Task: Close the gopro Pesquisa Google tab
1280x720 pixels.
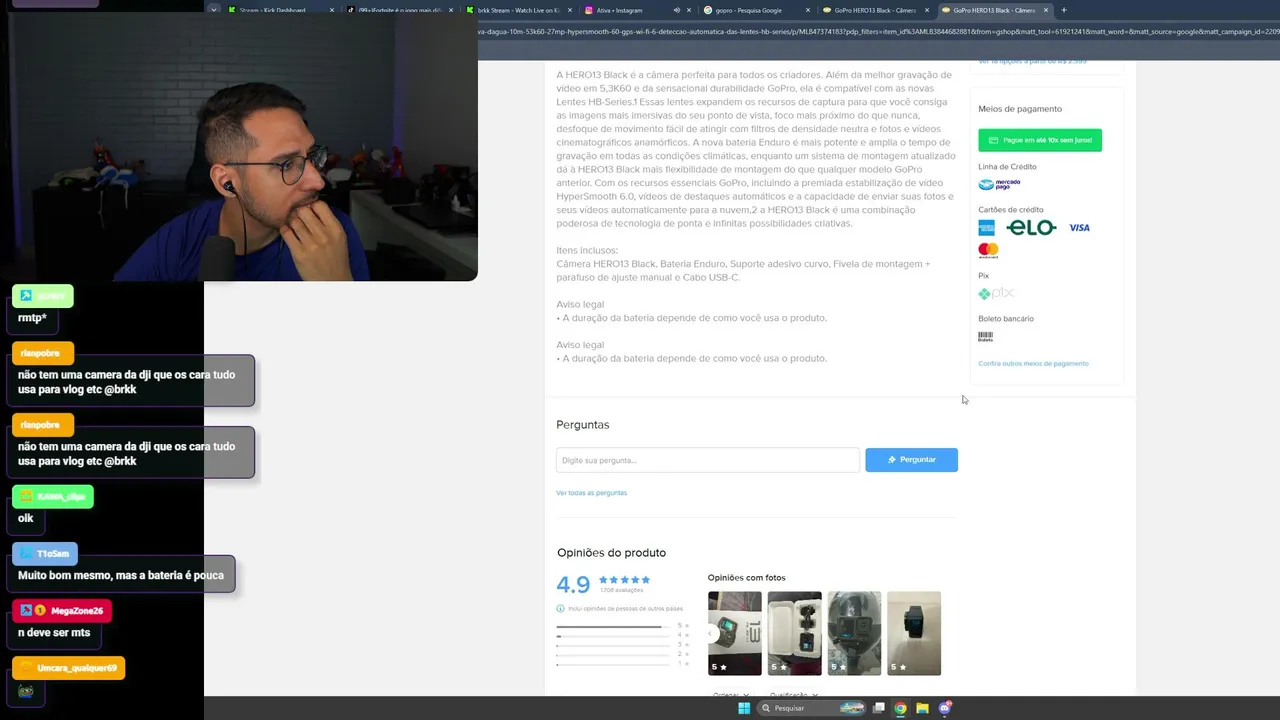Action: 808,10
